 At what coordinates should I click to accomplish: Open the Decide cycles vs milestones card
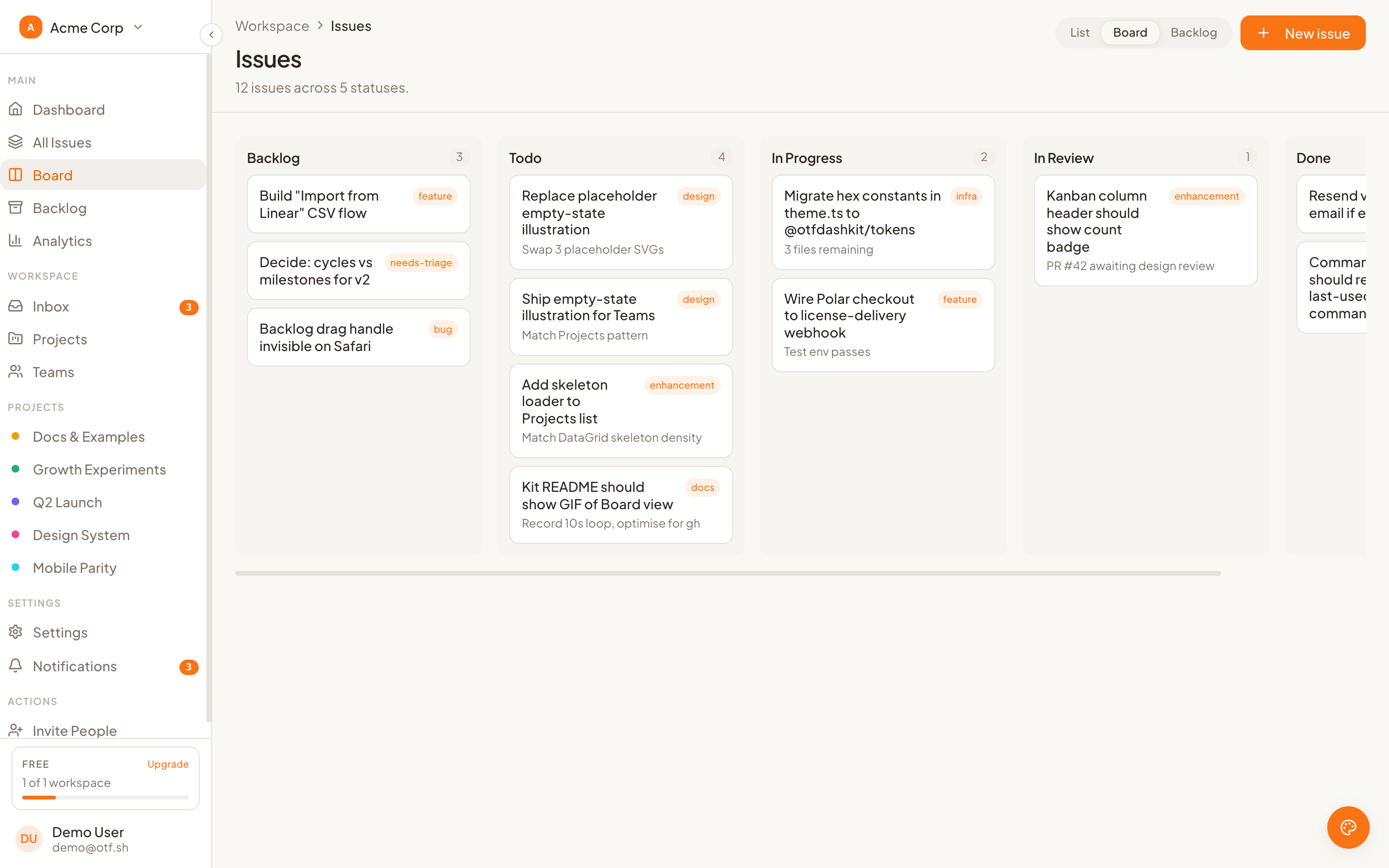[x=359, y=271]
